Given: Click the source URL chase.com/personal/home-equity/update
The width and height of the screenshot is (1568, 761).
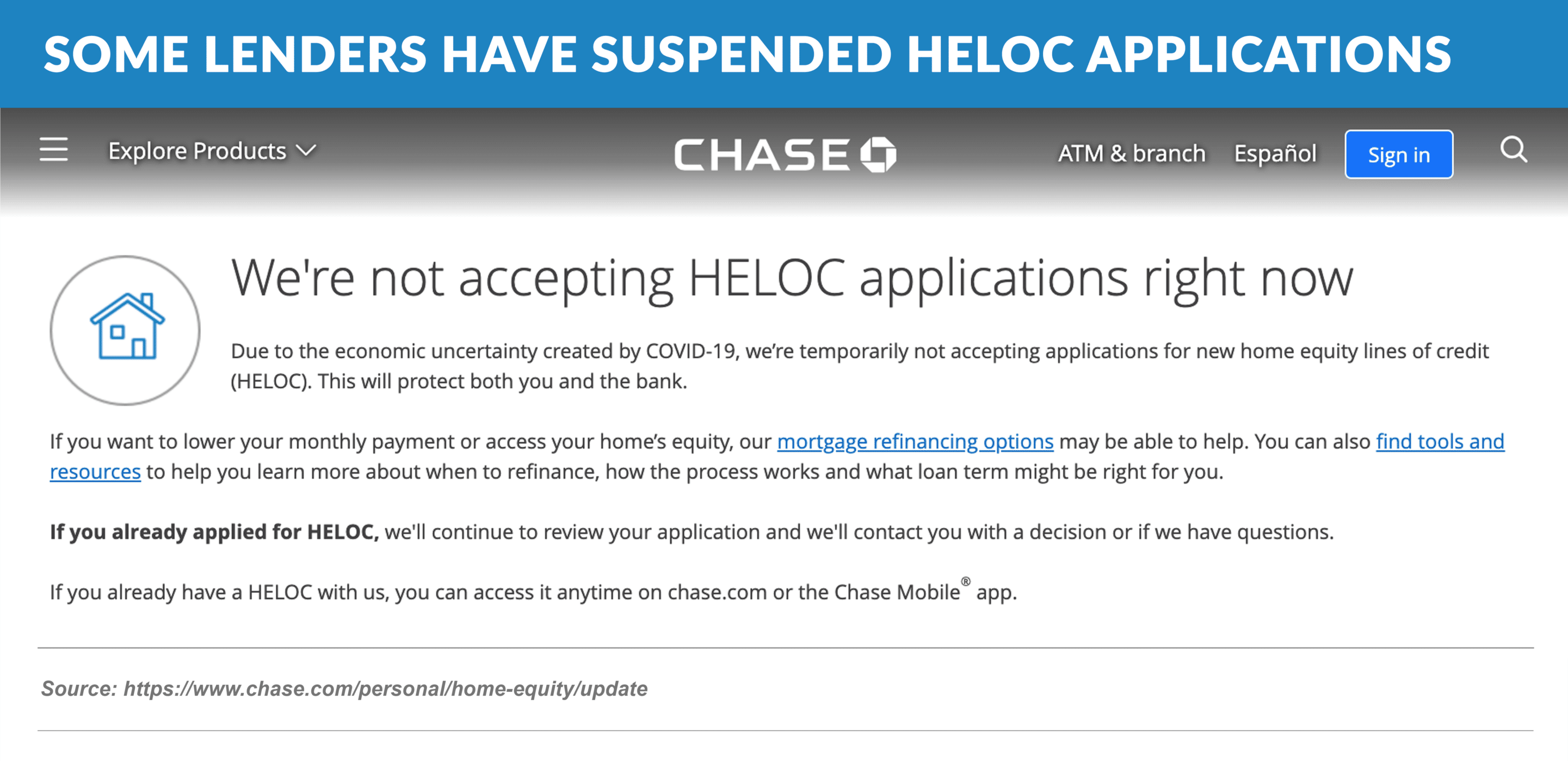Looking at the screenshot, I should 385,689.
